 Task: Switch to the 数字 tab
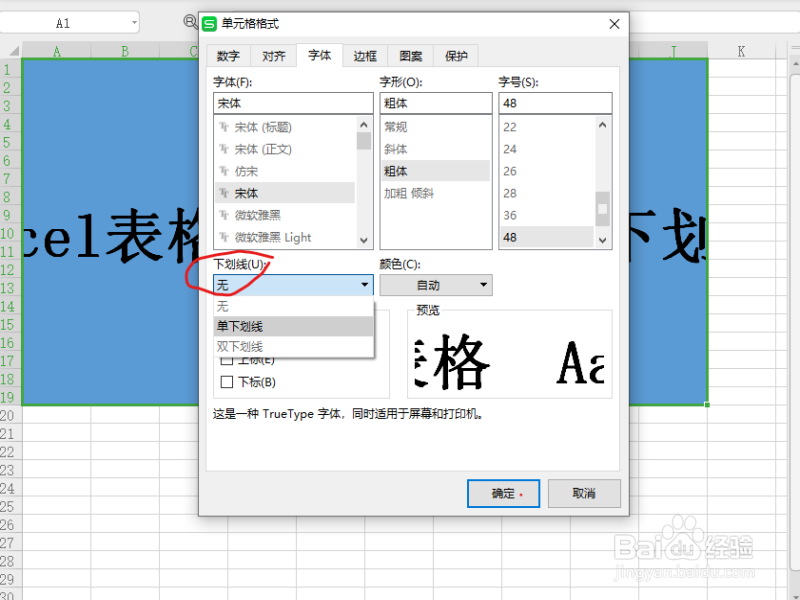tap(227, 56)
